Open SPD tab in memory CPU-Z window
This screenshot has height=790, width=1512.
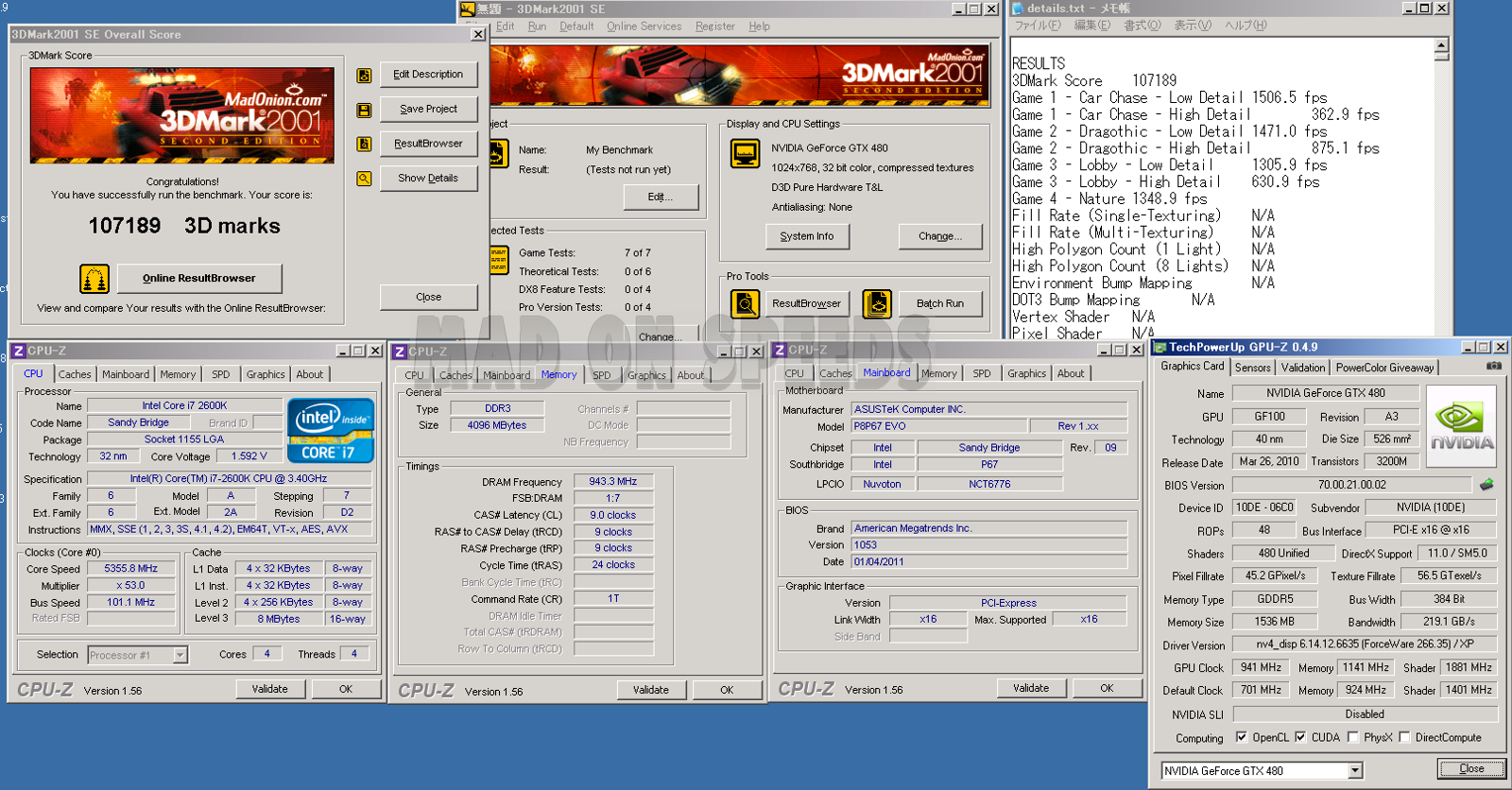coord(601,375)
